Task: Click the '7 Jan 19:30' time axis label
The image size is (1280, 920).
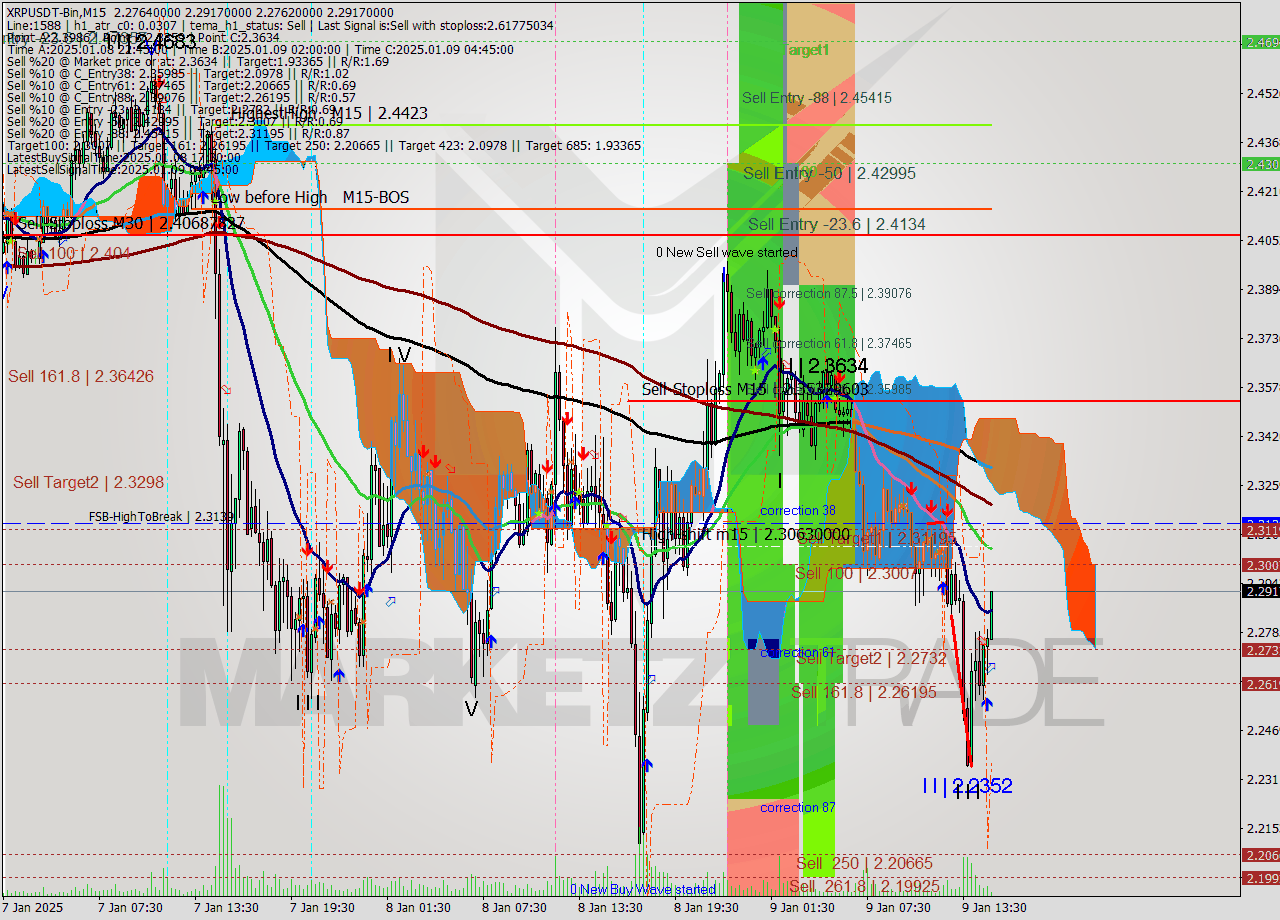Action: (x=322, y=908)
